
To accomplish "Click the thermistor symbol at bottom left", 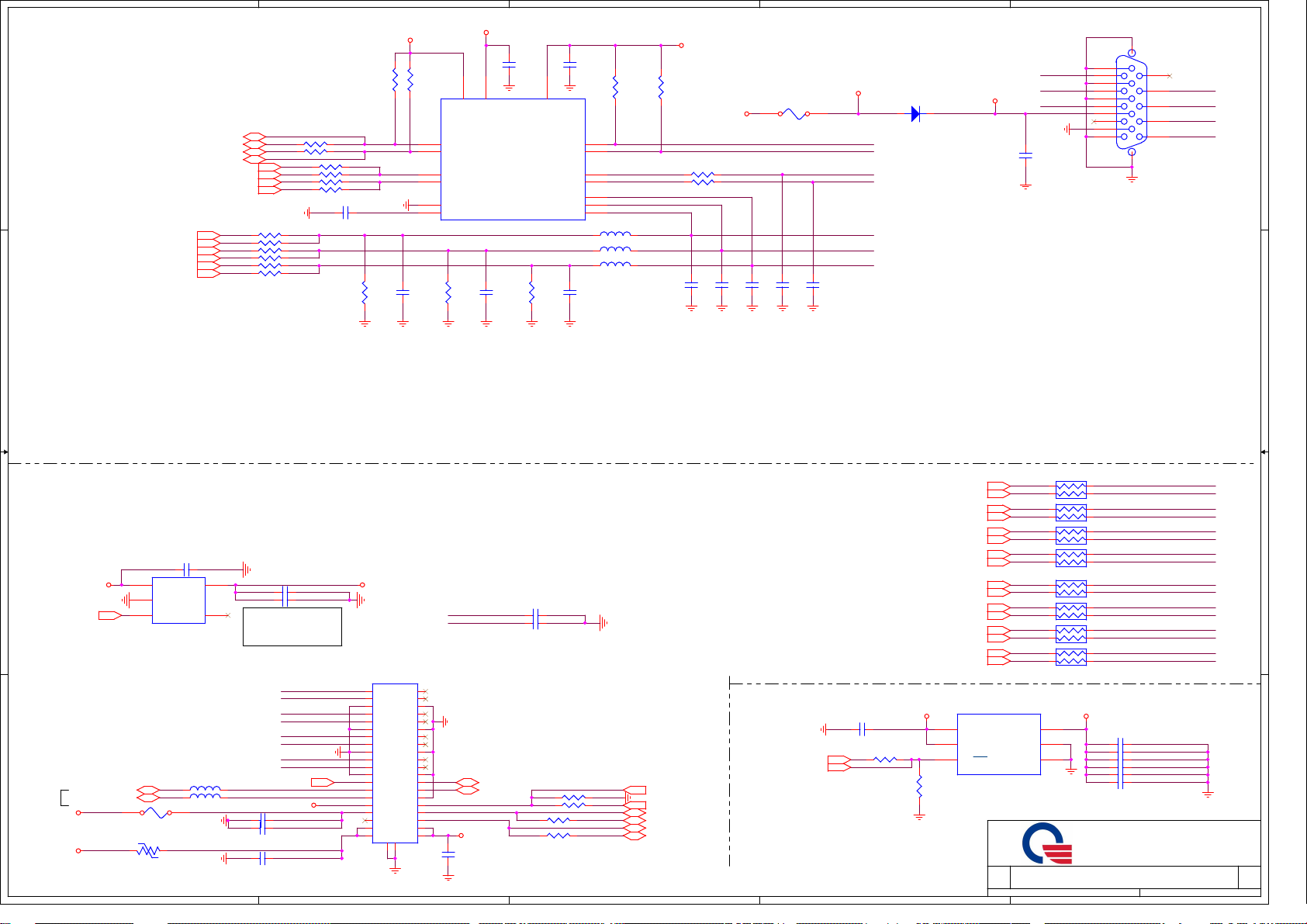I will (x=147, y=851).
